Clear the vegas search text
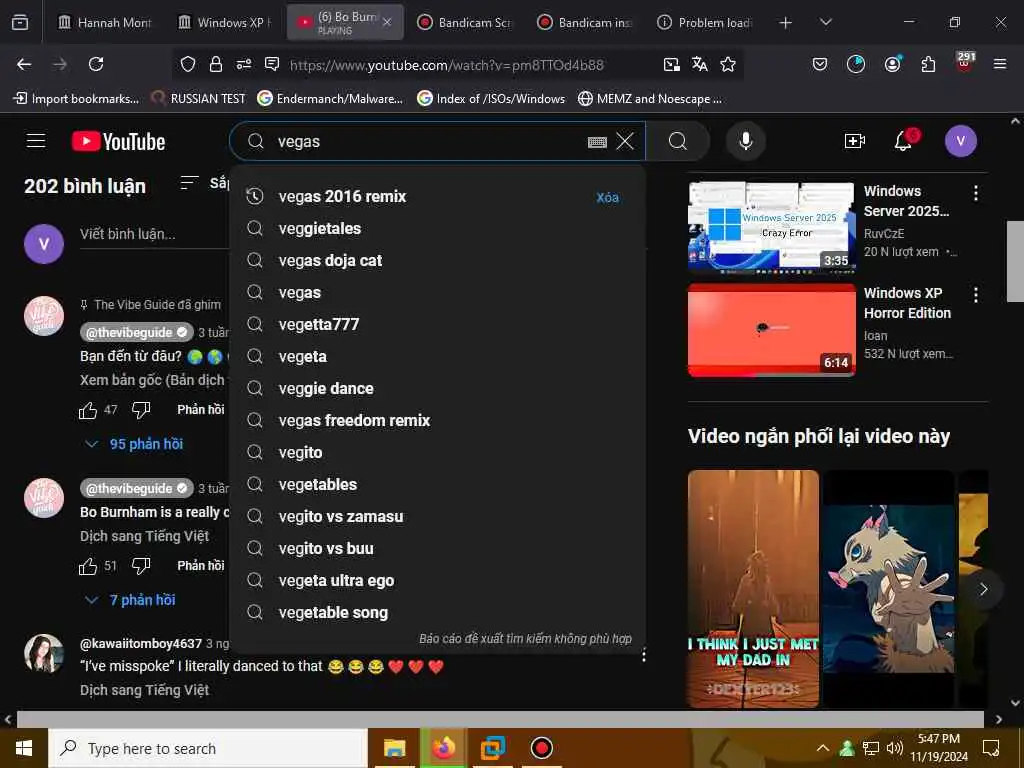The height and width of the screenshot is (768, 1024). pos(625,141)
